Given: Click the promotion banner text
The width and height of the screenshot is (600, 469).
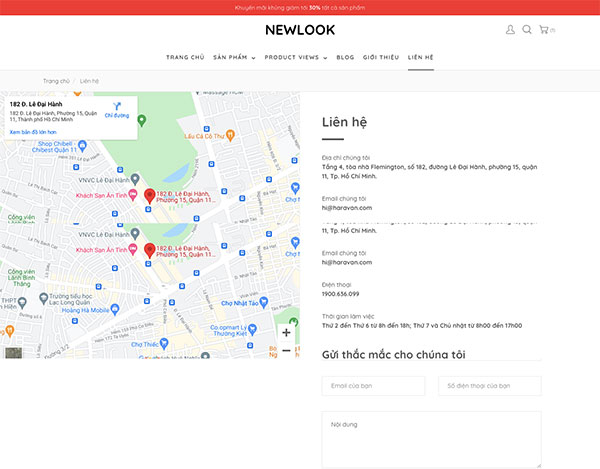Looking at the screenshot, I should [x=300, y=7].
